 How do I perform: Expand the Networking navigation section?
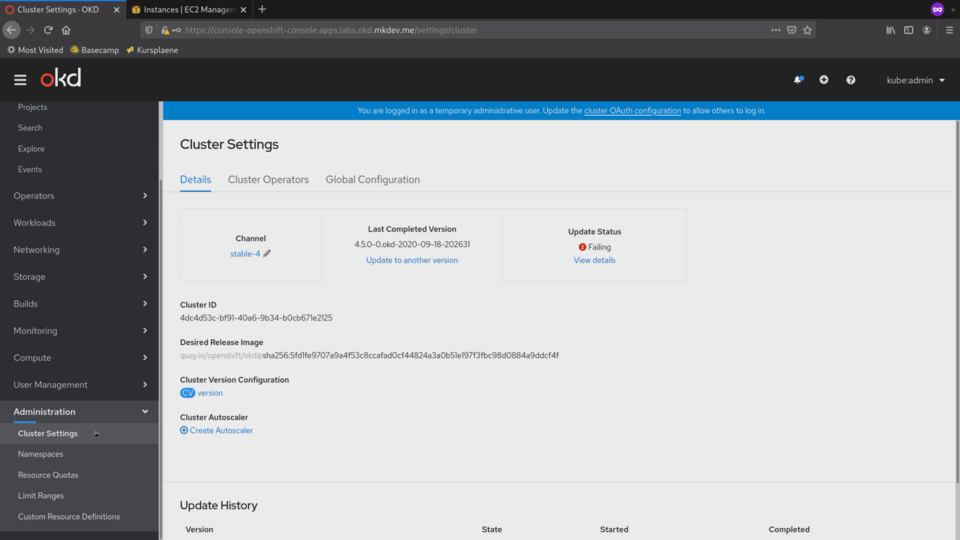click(80, 250)
